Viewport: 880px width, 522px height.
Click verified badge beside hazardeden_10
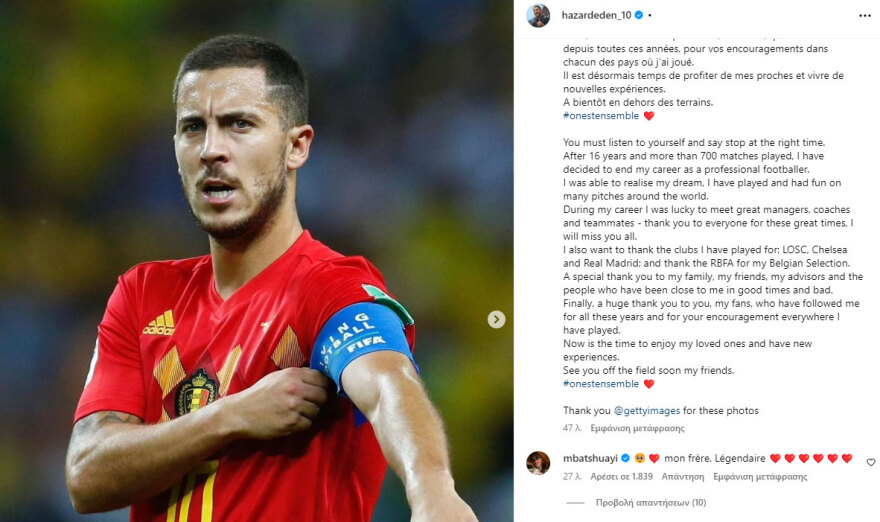coord(639,15)
